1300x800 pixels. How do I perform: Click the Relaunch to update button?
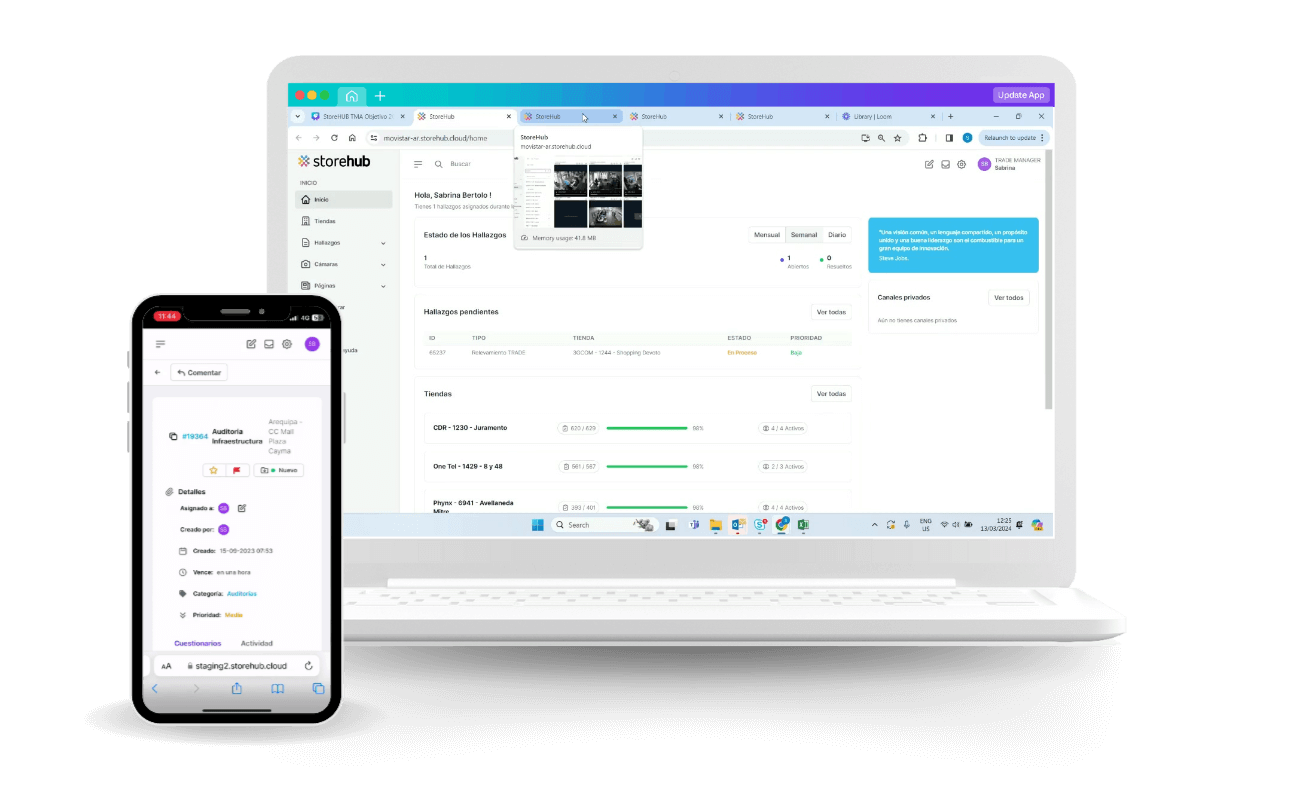[1013, 138]
